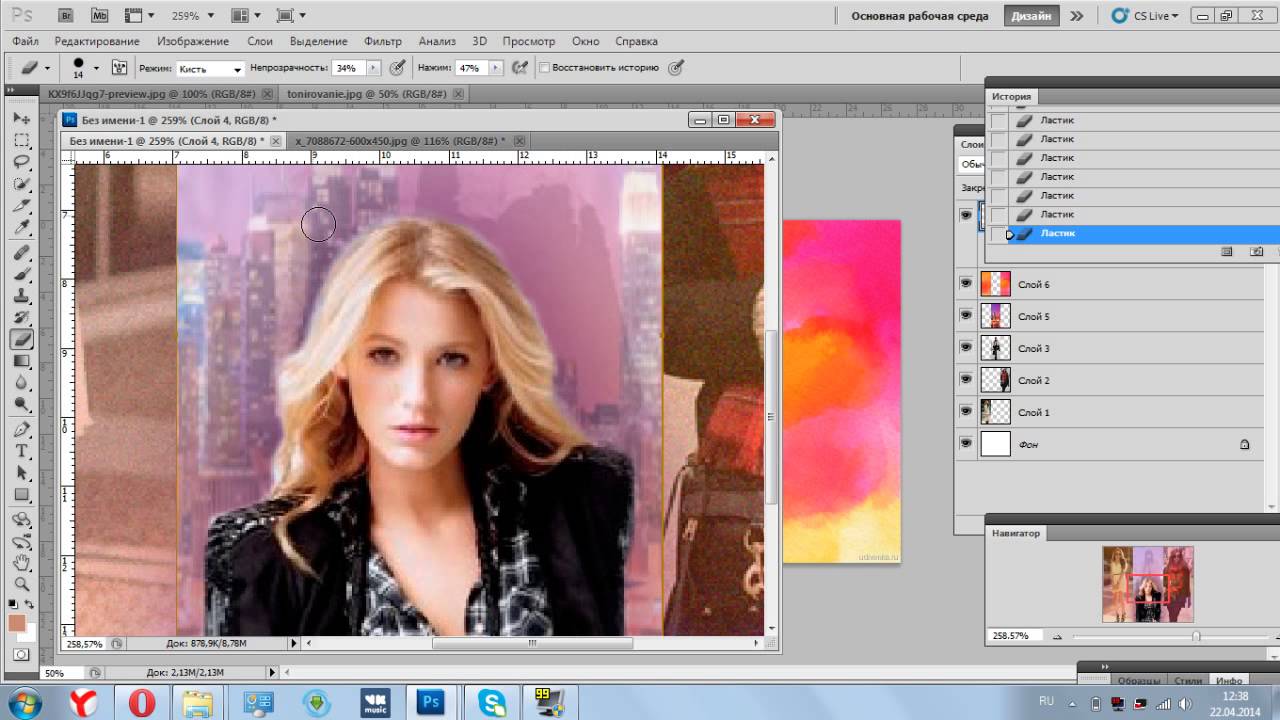Hide layer Слой 6
This screenshot has width=1280, height=720.
click(x=966, y=284)
